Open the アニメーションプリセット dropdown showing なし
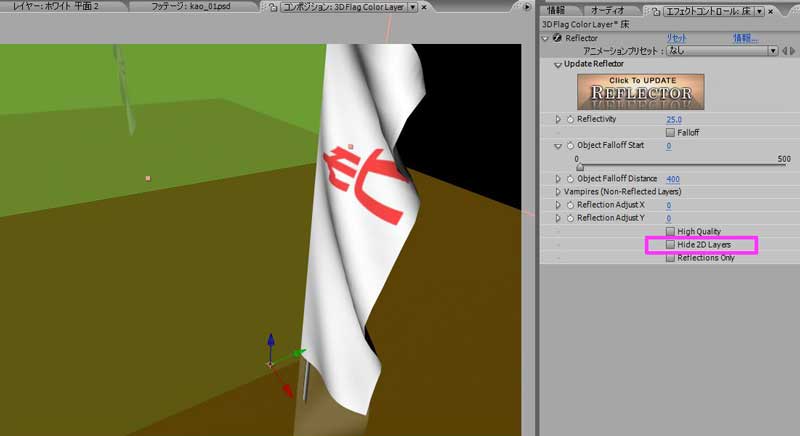800x436 pixels. (x=722, y=51)
